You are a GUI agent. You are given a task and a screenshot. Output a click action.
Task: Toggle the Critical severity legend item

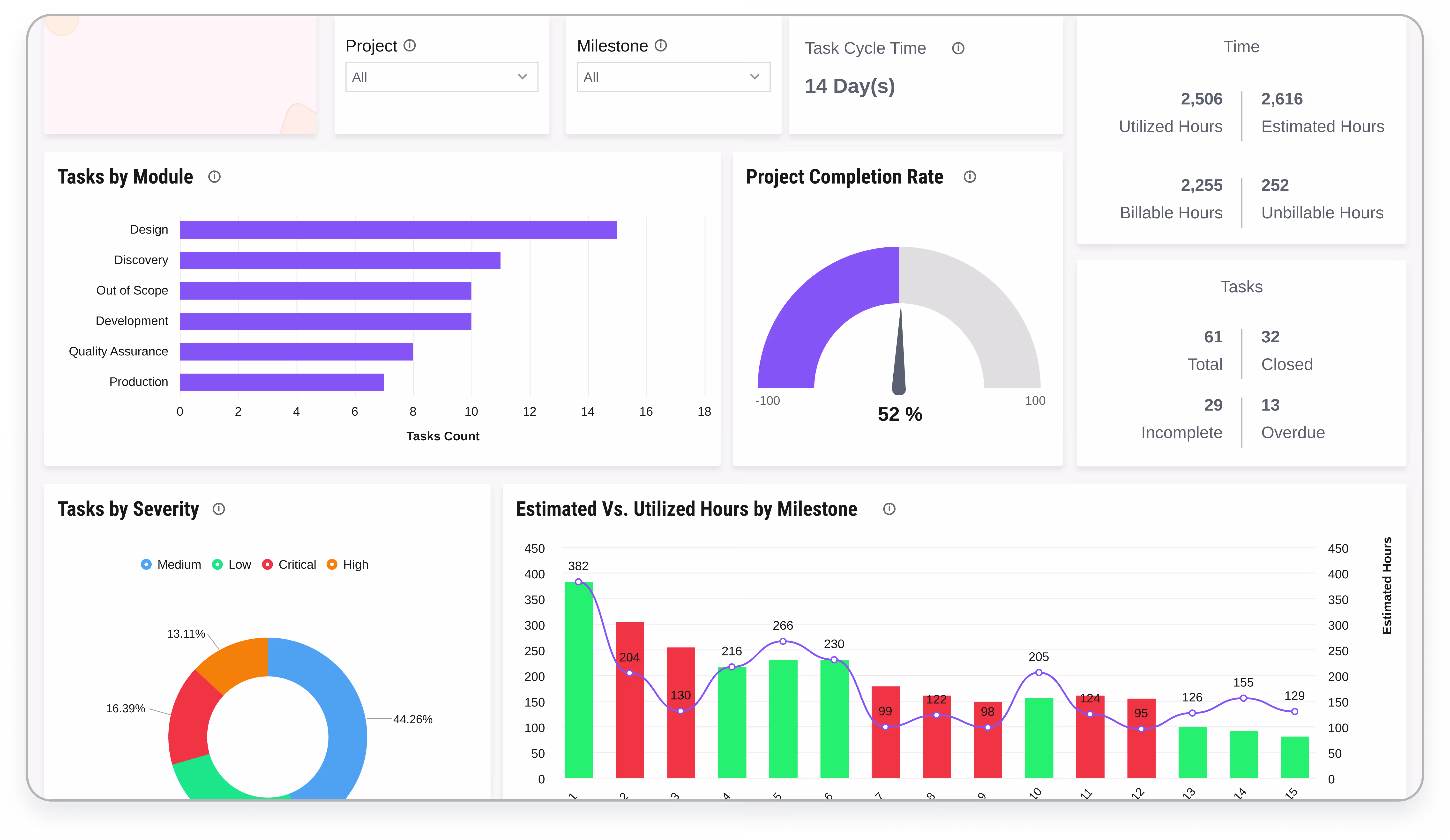tap(289, 565)
